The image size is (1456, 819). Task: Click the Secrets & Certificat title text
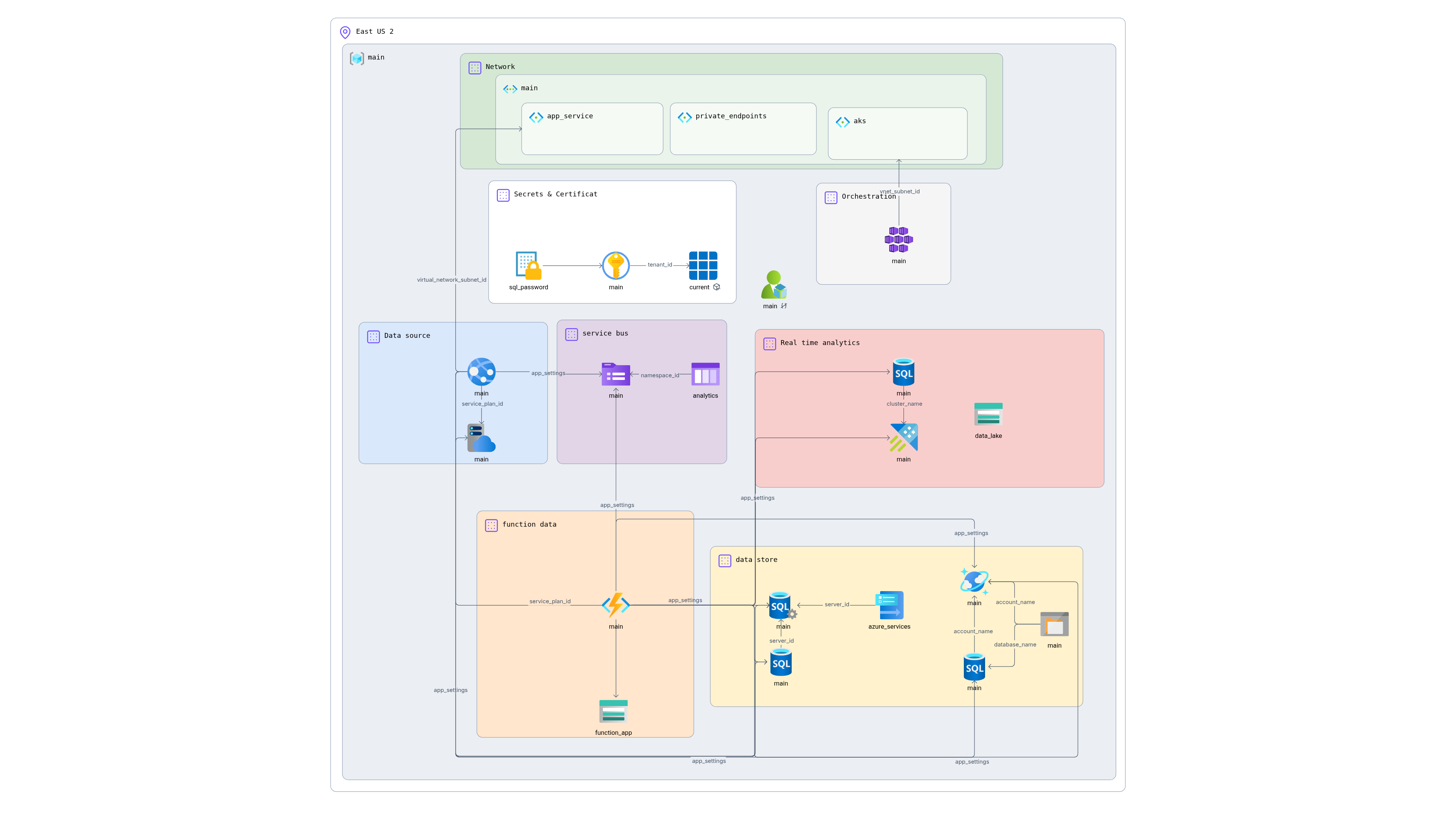[555, 195]
